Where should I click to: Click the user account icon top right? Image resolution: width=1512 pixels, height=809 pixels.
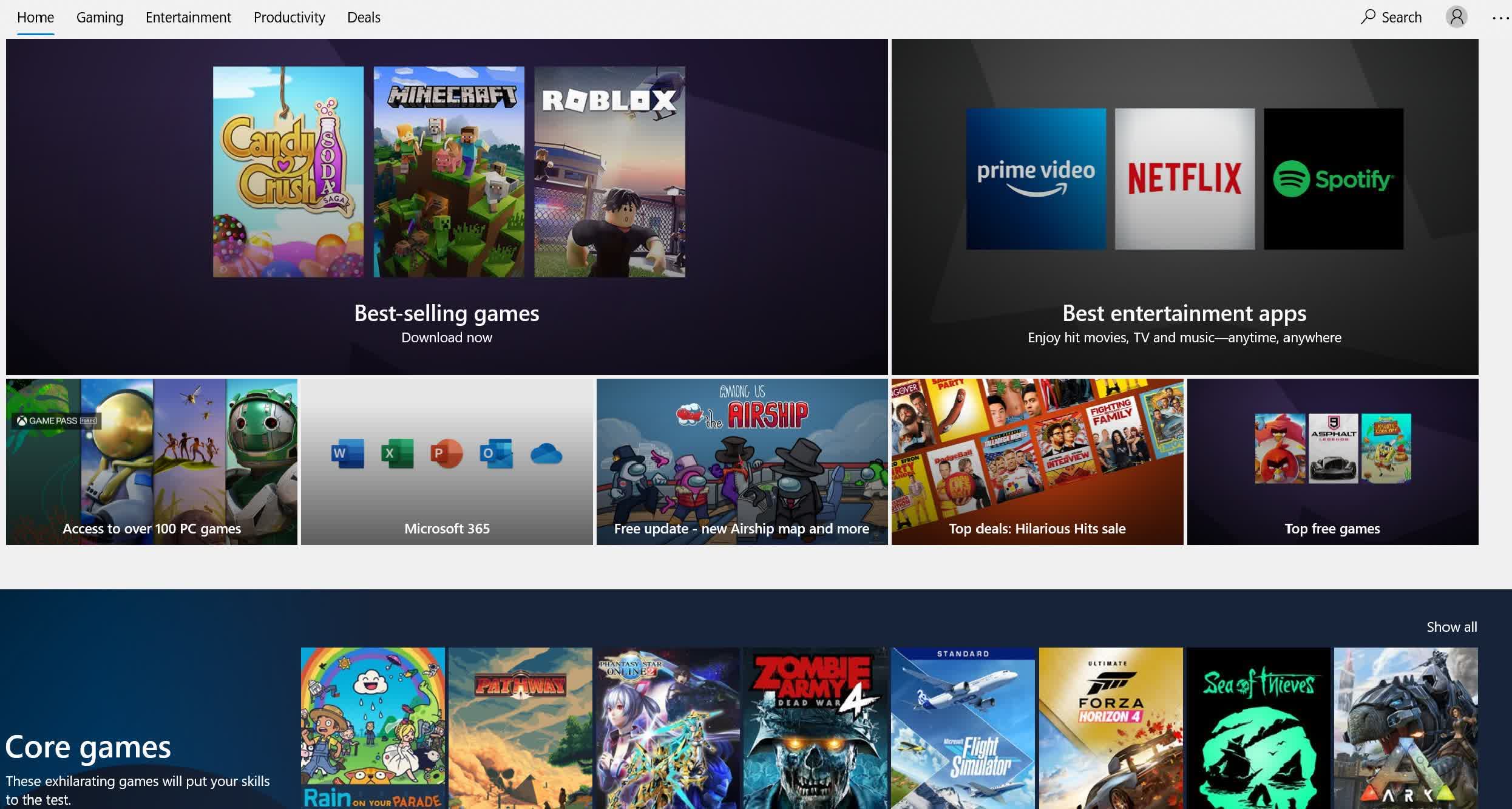coord(1455,17)
